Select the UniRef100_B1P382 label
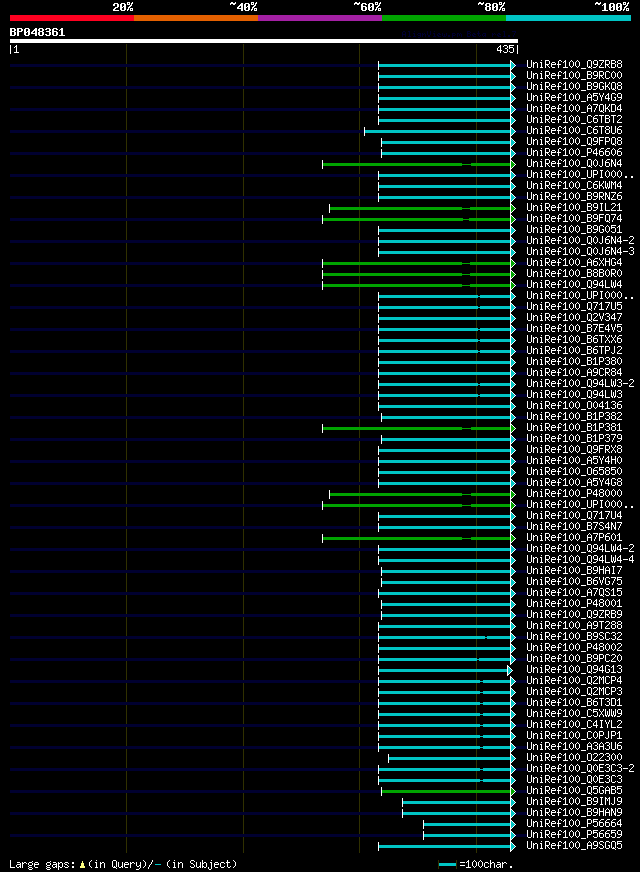Image resolution: width=640 pixels, height=872 pixels. 574,417
